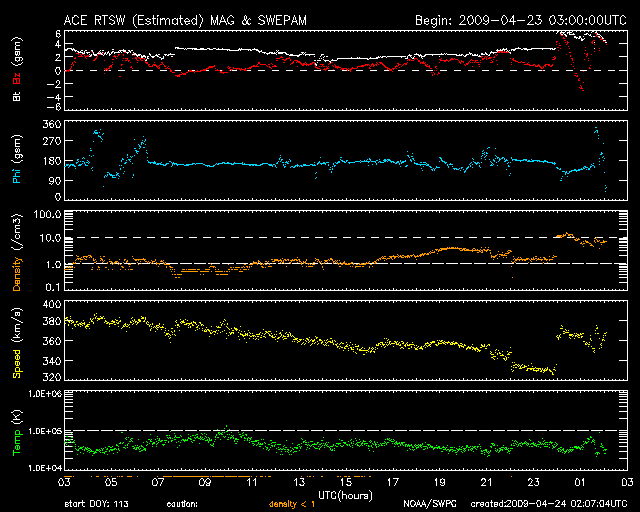Click the 'Begin: 2009-04-23 03:00:00UTC' header text
The width and height of the screenshot is (640, 512).
coord(521,20)
